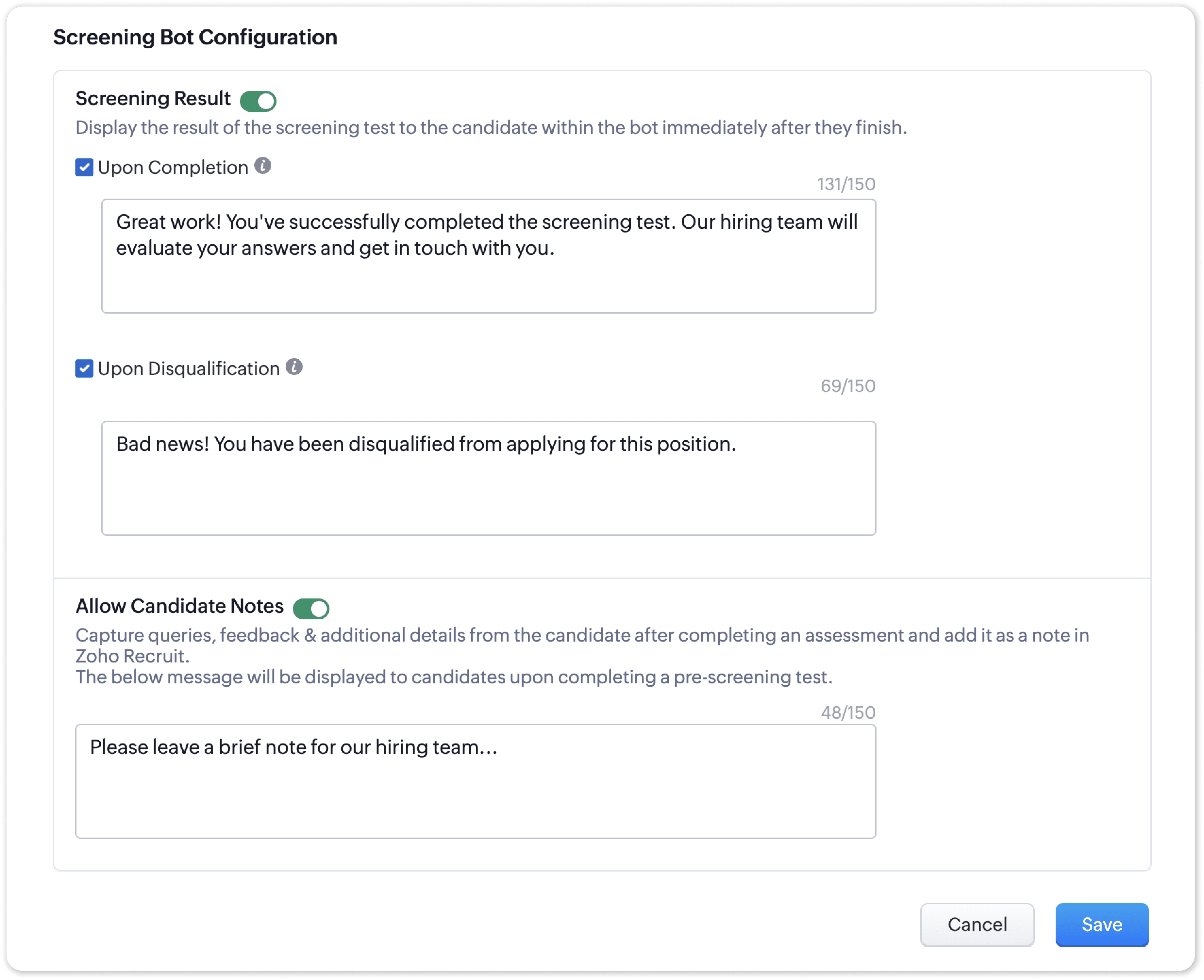1204x980 pixels.
Task: Click the 'Screening Bot Configuration' title
Action: [195, 37]
